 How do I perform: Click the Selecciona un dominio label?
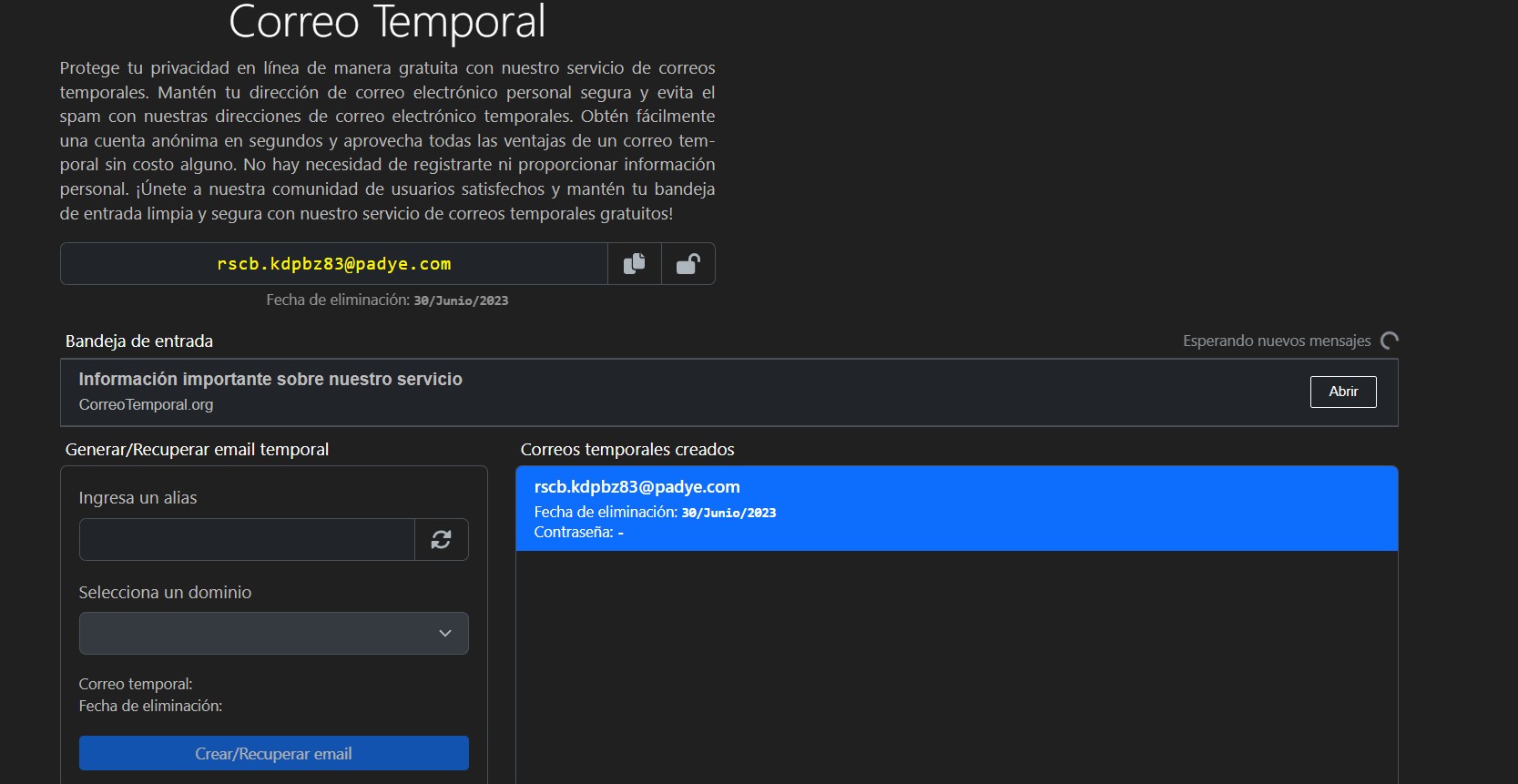[x=165, y=593]
